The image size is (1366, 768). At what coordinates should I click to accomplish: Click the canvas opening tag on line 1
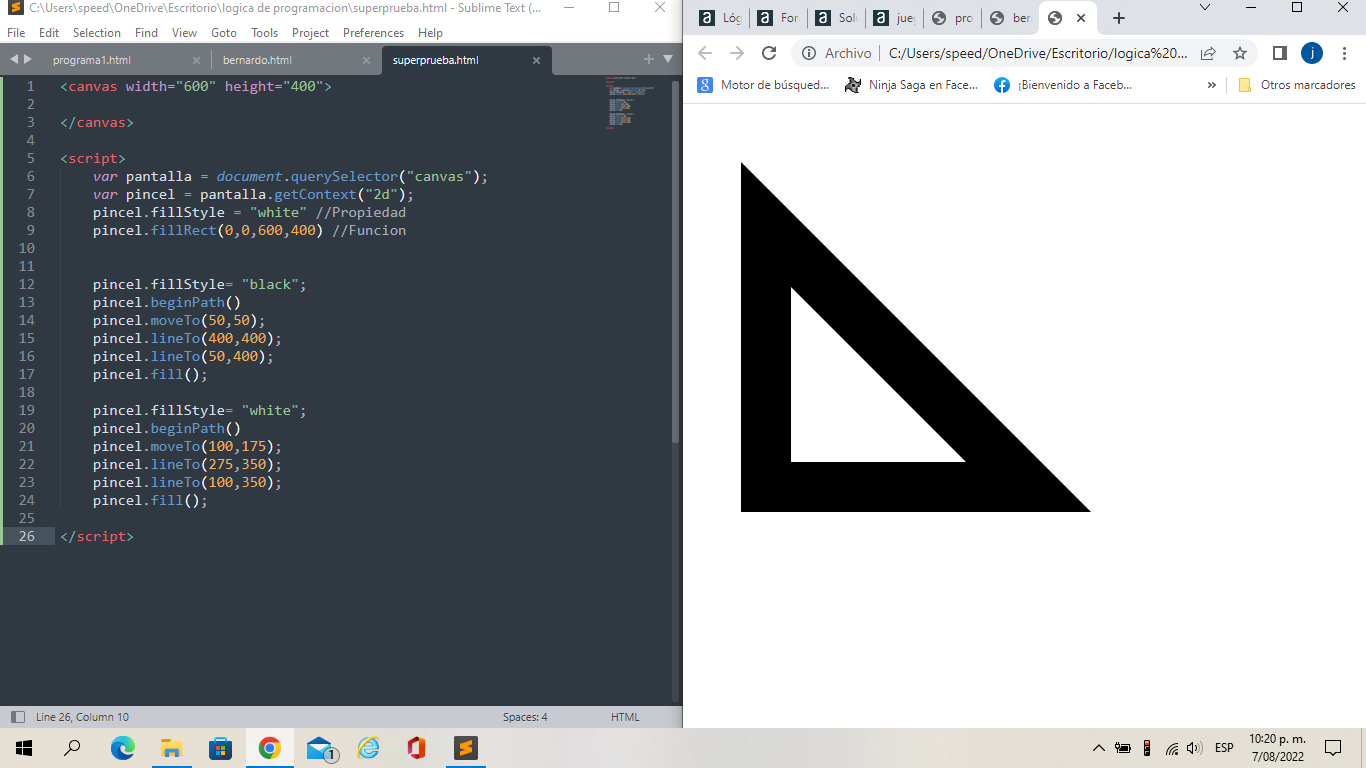click(196, 86)
